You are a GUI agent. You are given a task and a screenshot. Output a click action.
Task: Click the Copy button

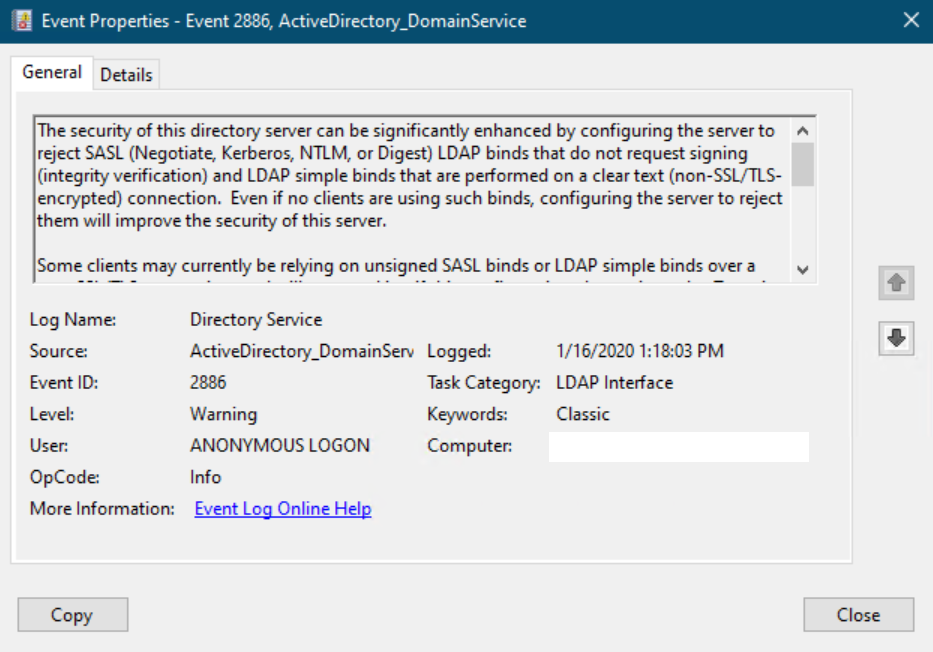(73, 615)
